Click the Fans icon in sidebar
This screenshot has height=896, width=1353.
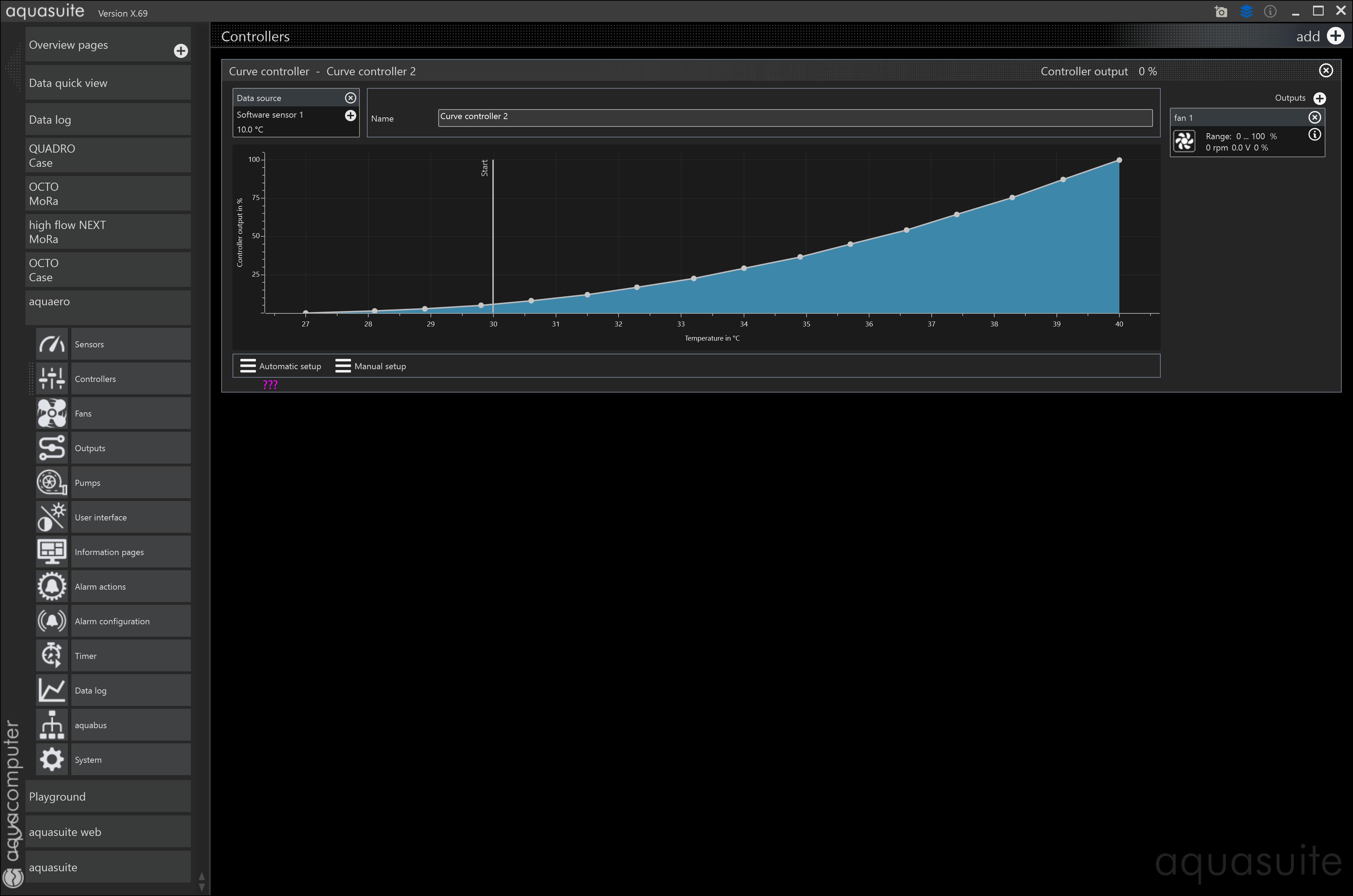[52, 413]
